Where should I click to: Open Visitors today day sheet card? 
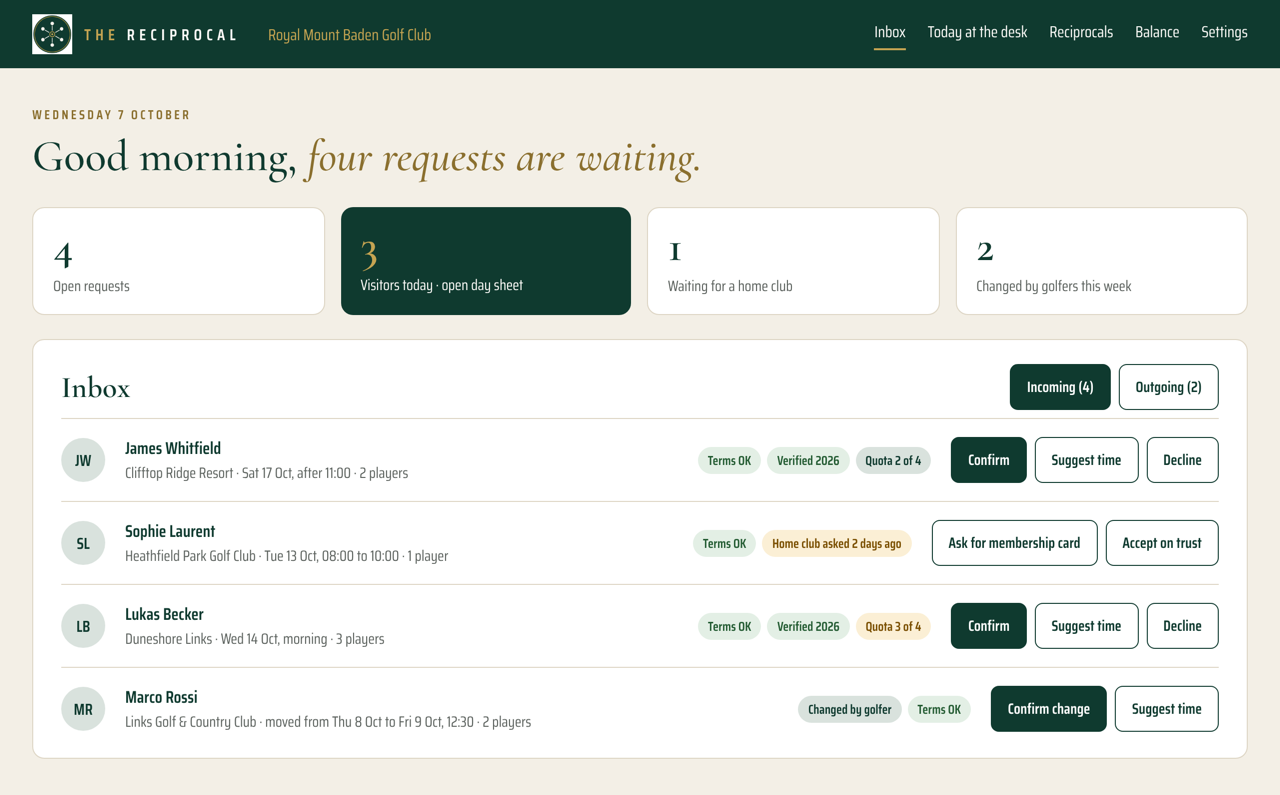486,261
